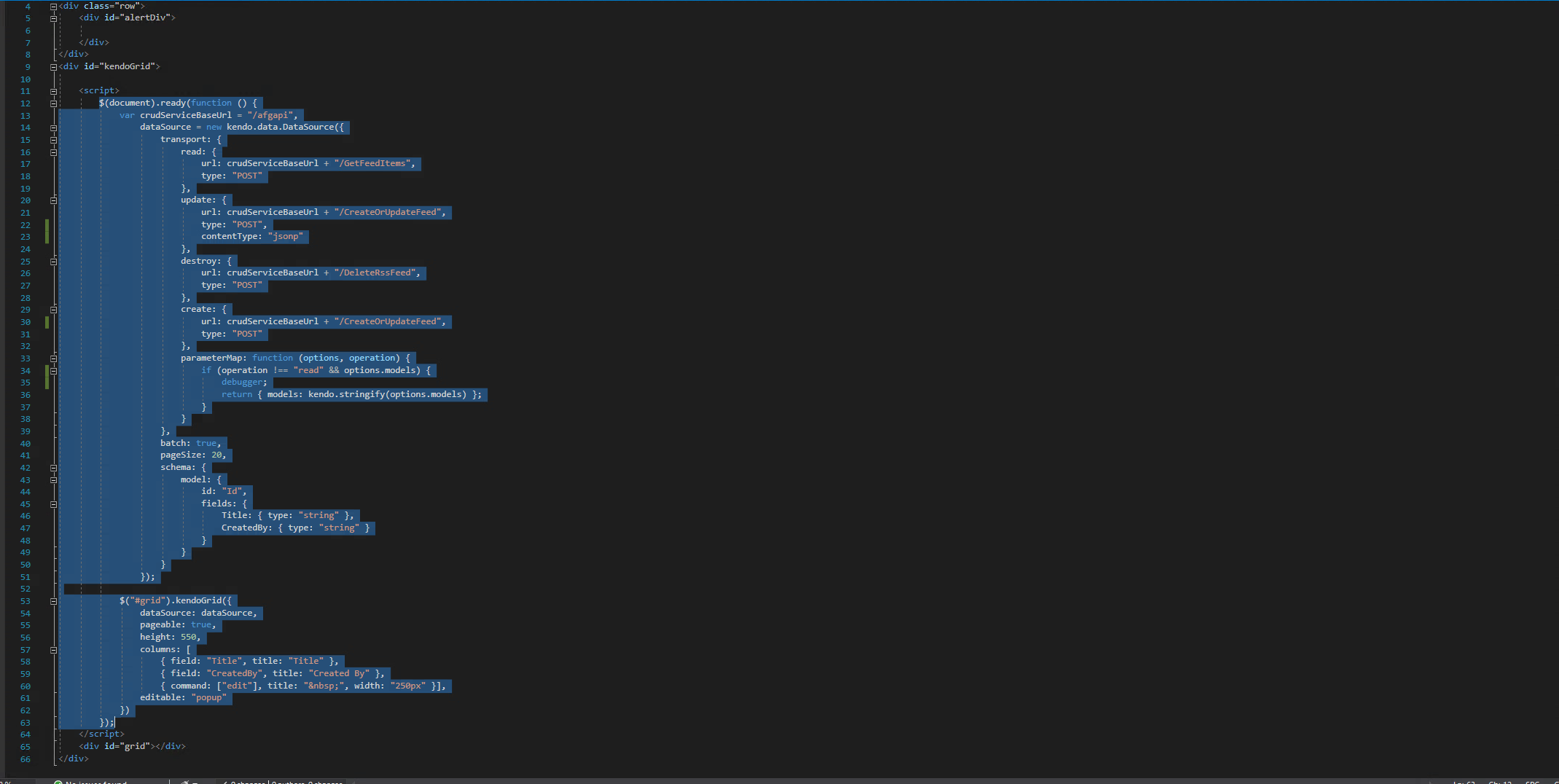Click the height value 550

(188, 637)
